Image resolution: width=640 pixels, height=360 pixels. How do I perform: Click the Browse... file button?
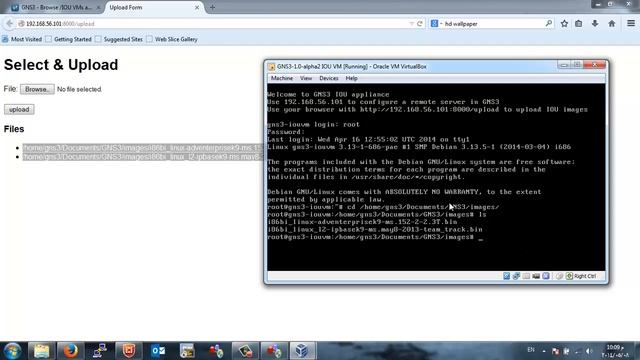(37, 89)
